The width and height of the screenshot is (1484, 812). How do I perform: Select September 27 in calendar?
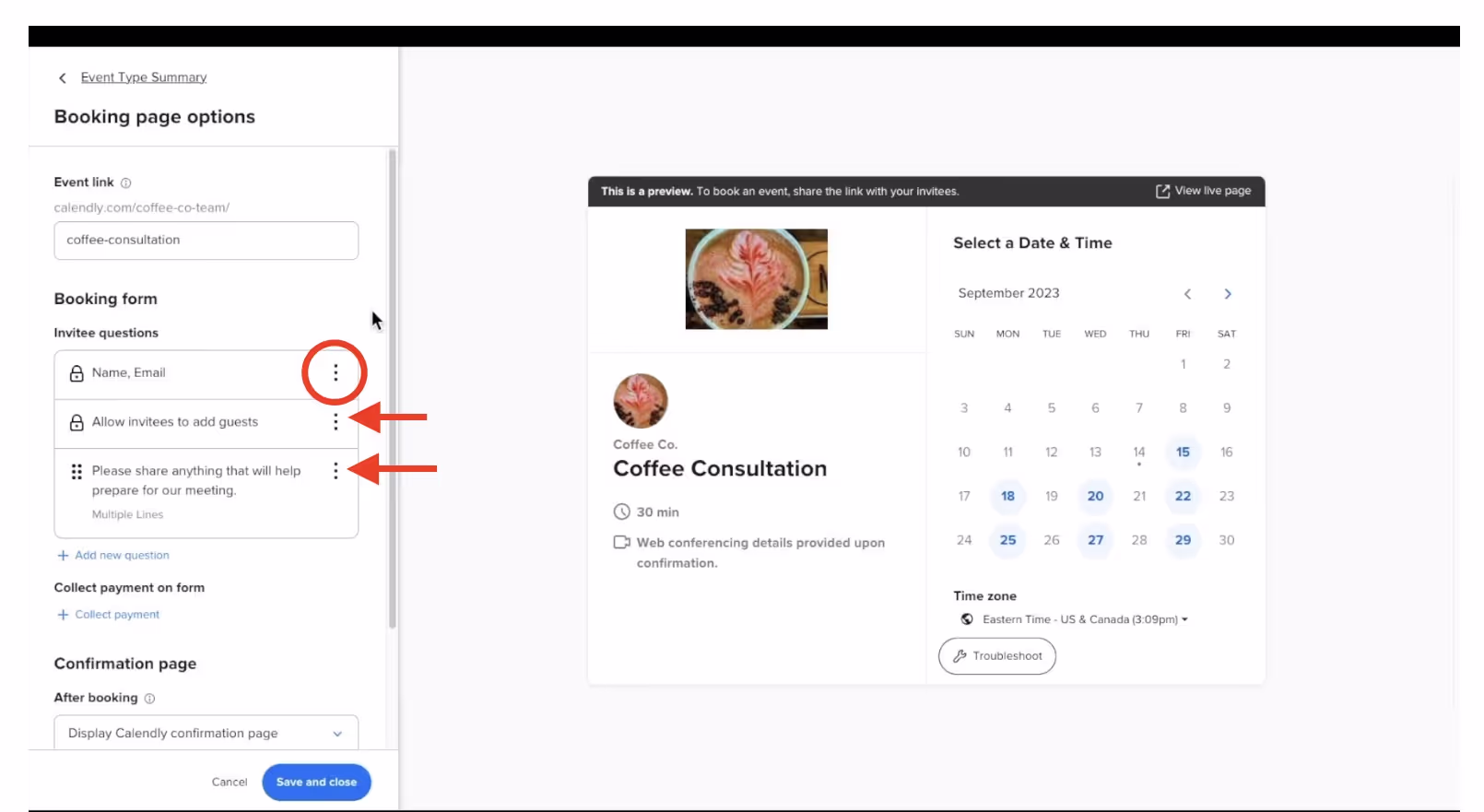pyautogui.click(x=1095, y=540)
